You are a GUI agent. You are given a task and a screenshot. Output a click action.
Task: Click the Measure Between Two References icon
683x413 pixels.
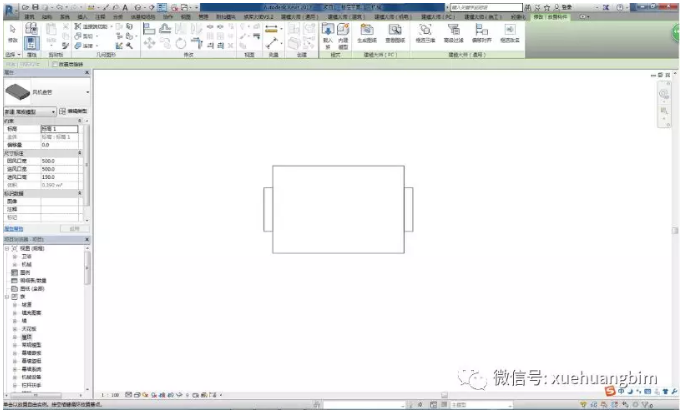272,43
